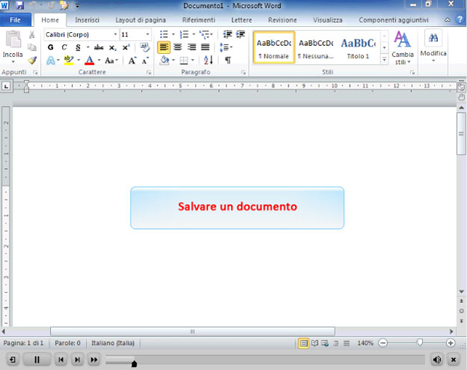This screenshot has width=467, height=370.
Task: Open the File tab
Action: coord(15,20)
